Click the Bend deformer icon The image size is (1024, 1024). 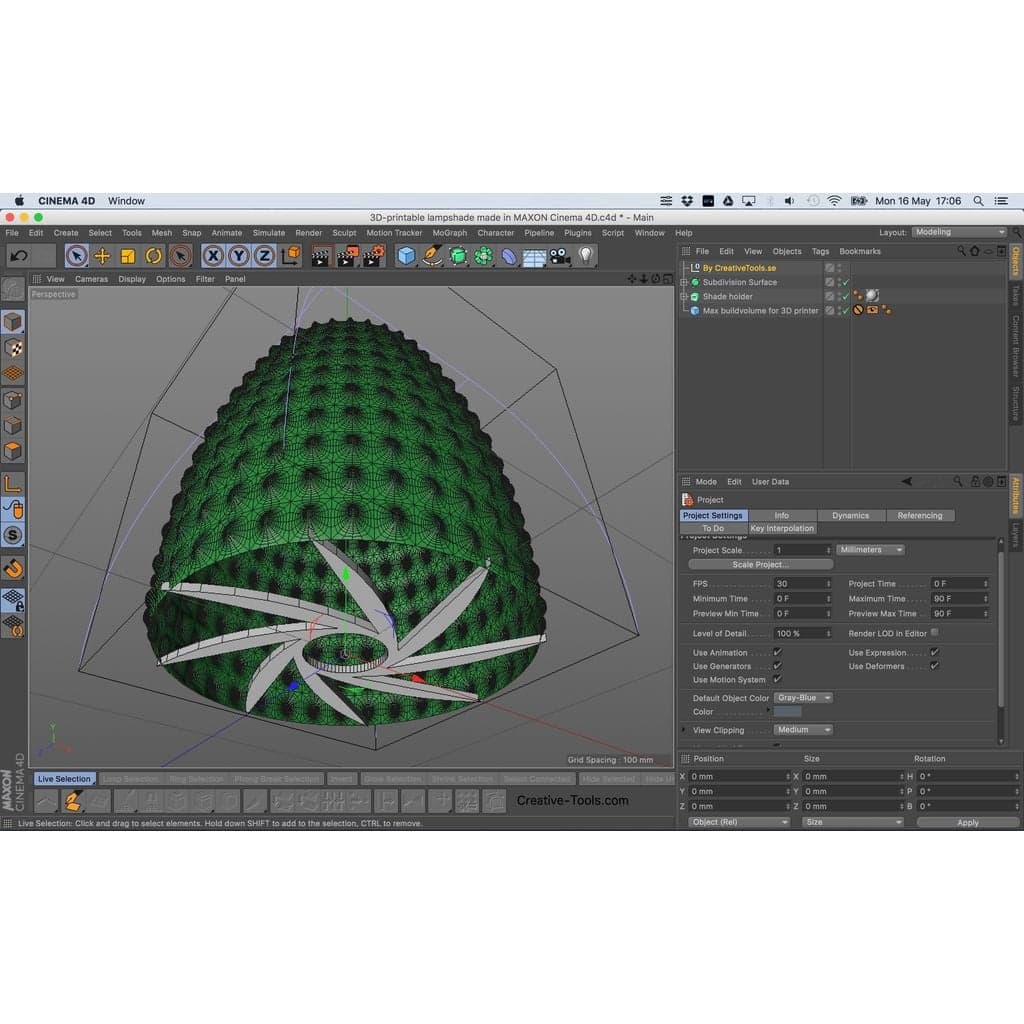(x=509, y=255)
